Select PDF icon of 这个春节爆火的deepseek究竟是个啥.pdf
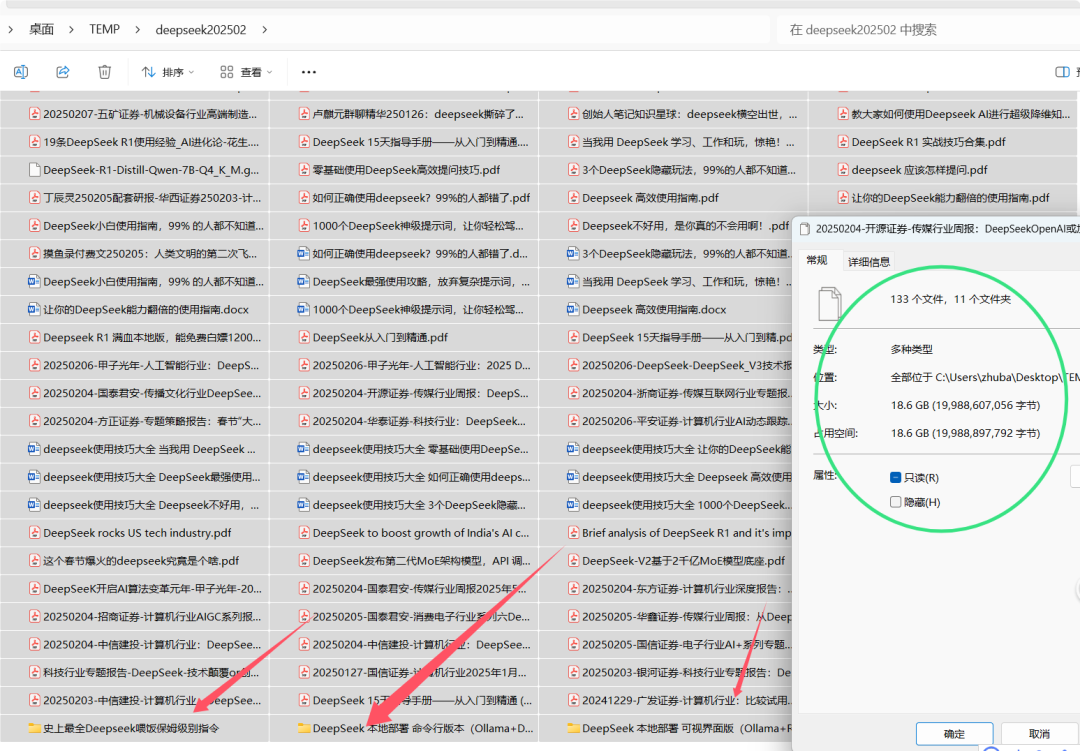Viewport: 1080px width, 751px height. [x=34, y=560]
